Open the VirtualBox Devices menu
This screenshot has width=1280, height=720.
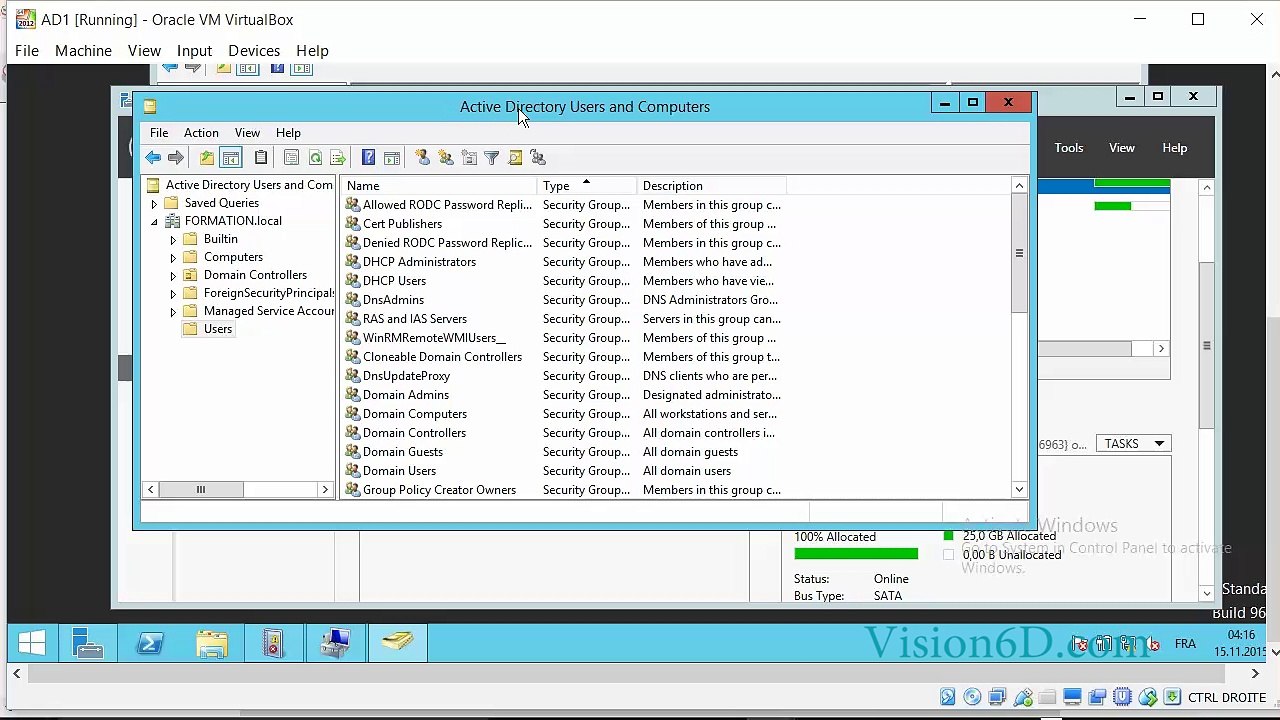(254, 51)
